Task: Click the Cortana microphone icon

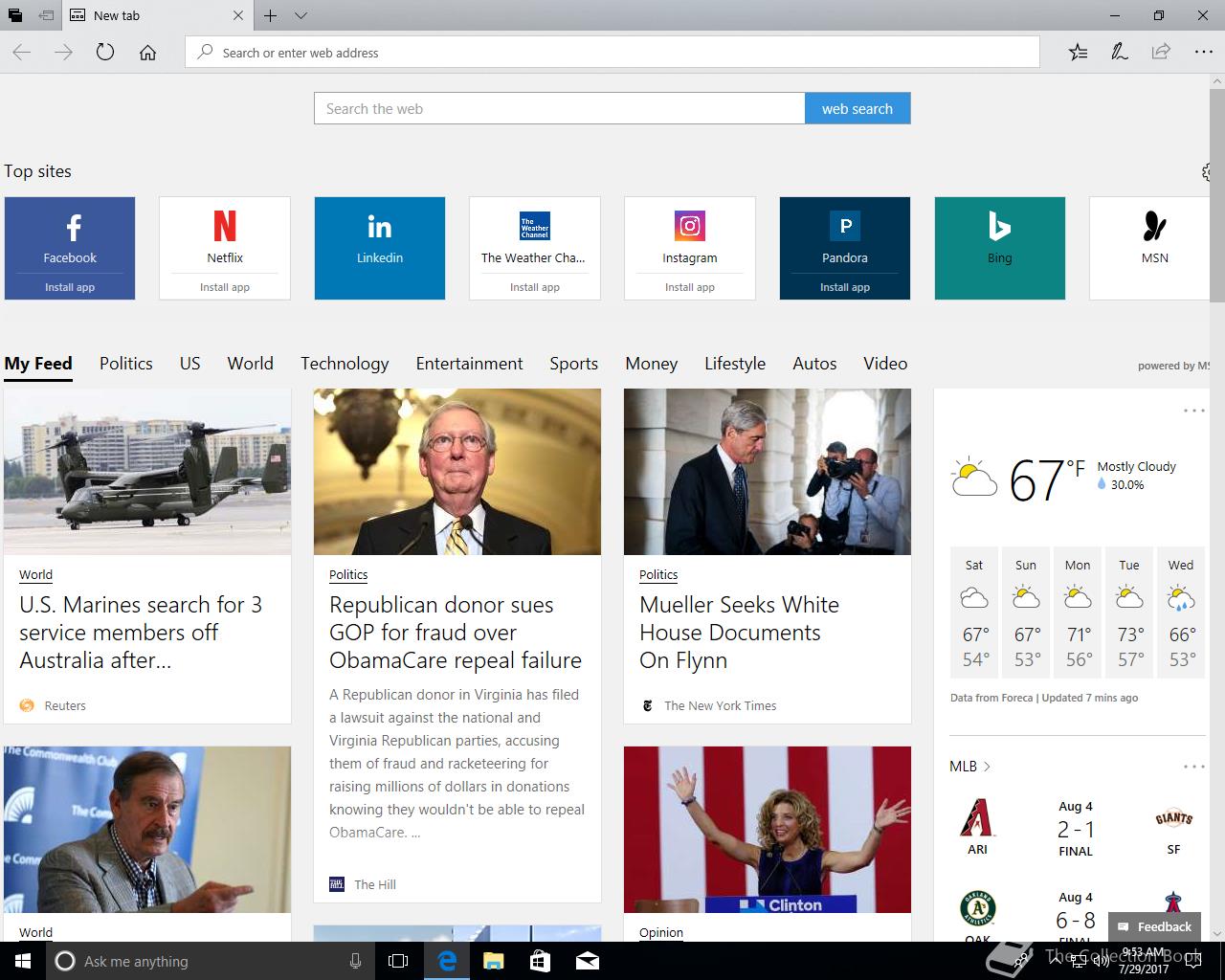Action: (355, 961)
